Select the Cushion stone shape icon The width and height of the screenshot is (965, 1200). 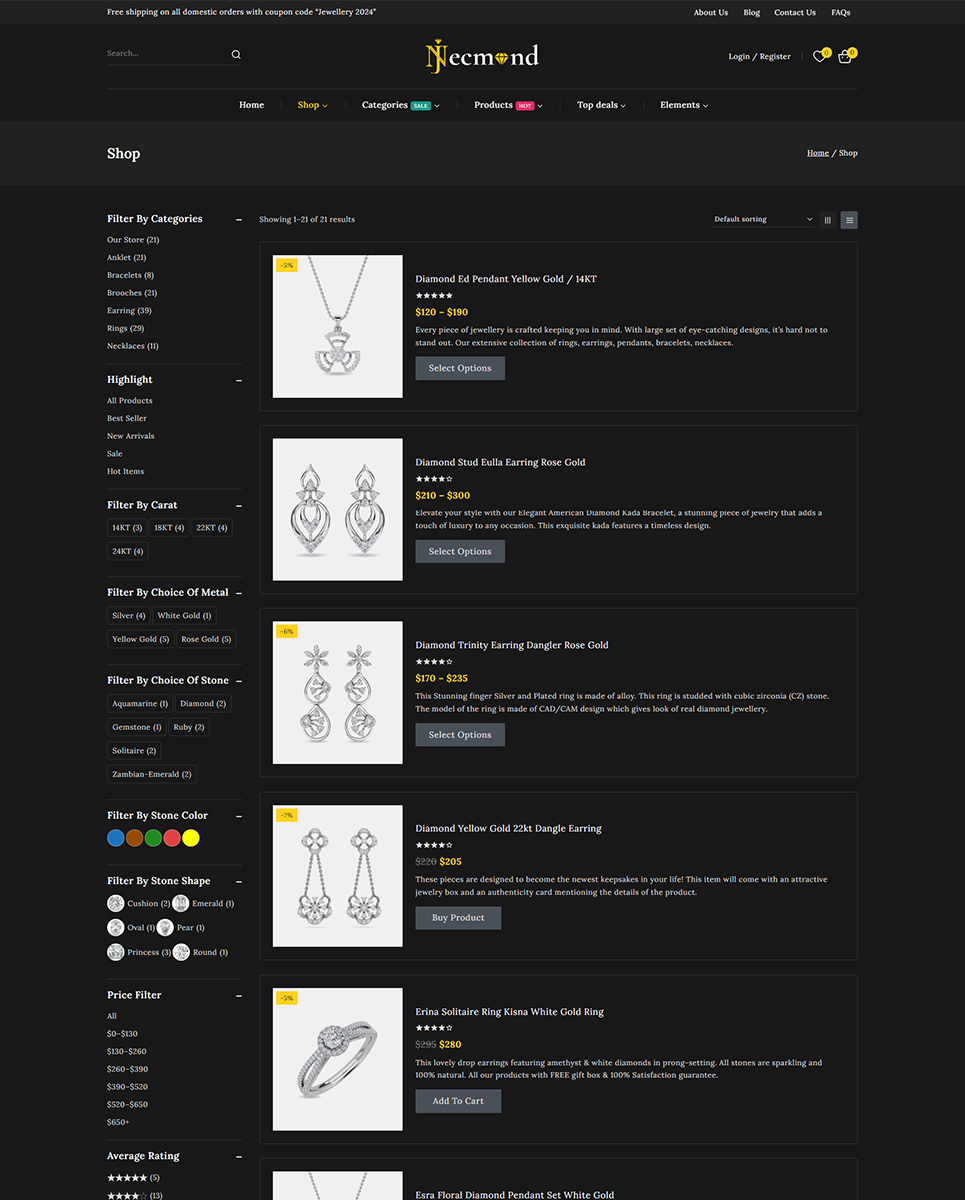[116, 903]
